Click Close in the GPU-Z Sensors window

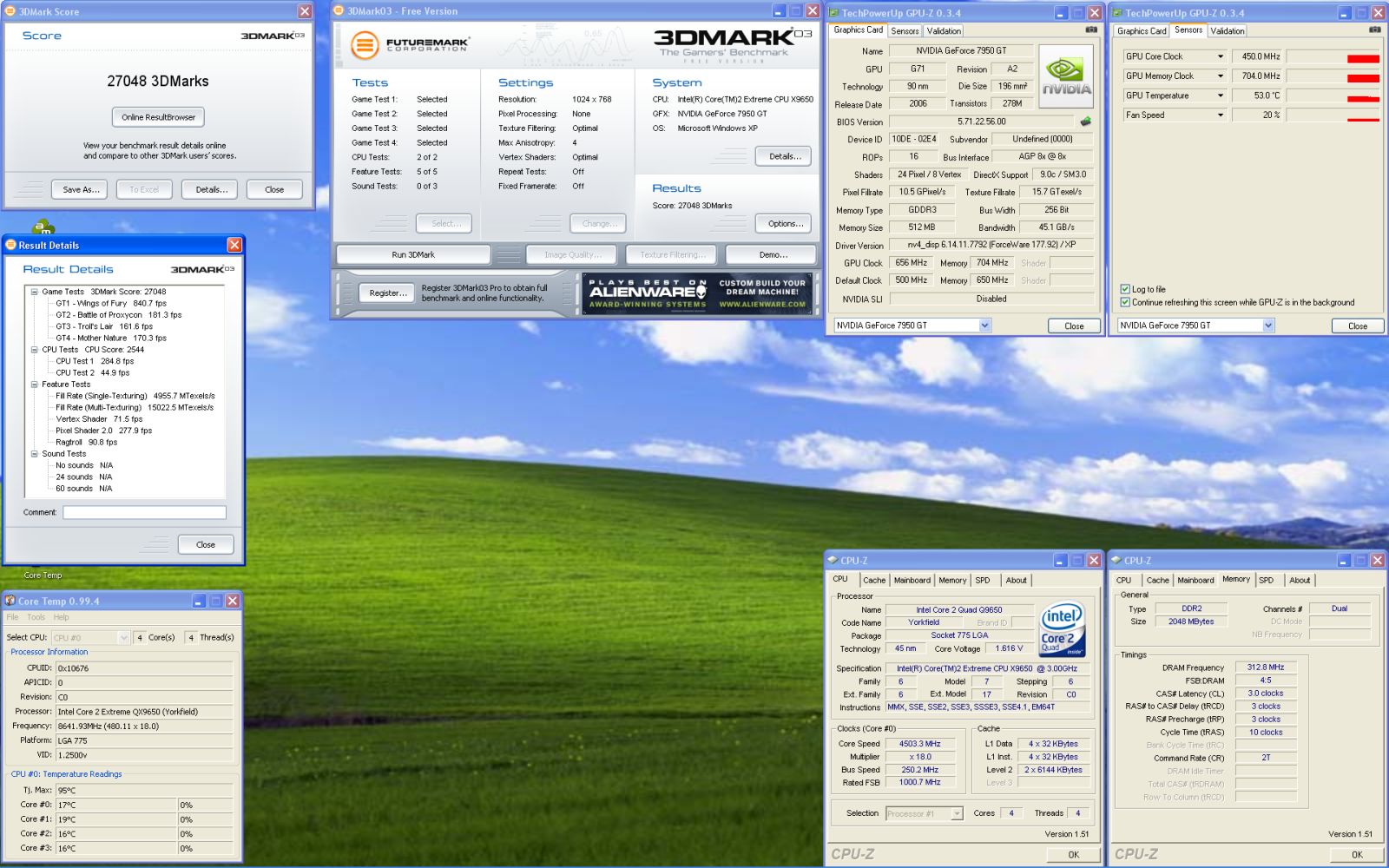1358,325
